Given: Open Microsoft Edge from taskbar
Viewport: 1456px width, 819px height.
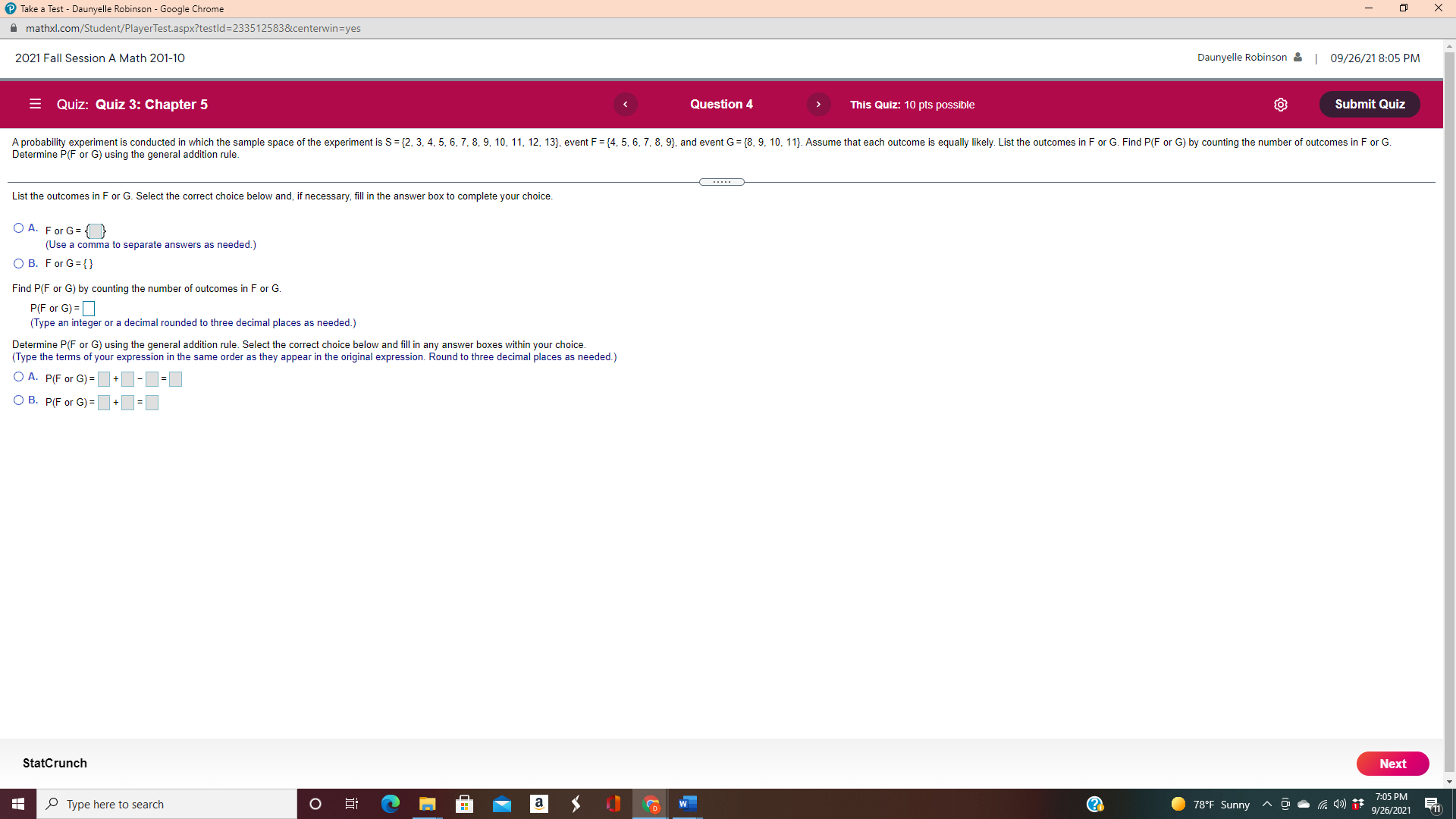Looking at the screenshot, I should click(390, 804).
